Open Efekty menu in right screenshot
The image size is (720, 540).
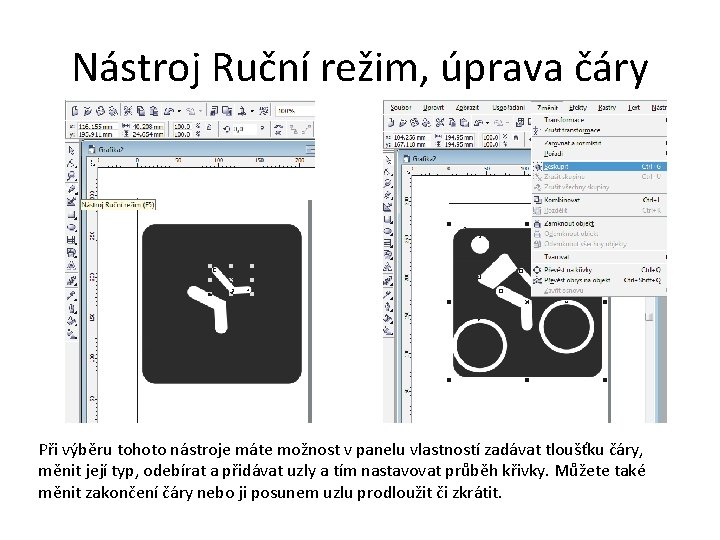578,107
